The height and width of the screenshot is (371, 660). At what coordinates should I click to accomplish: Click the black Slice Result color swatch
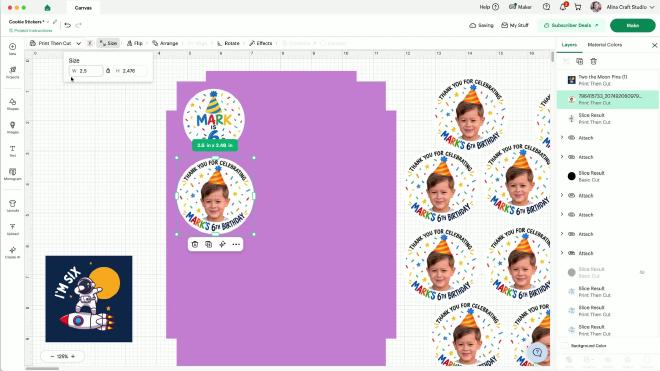571,176
